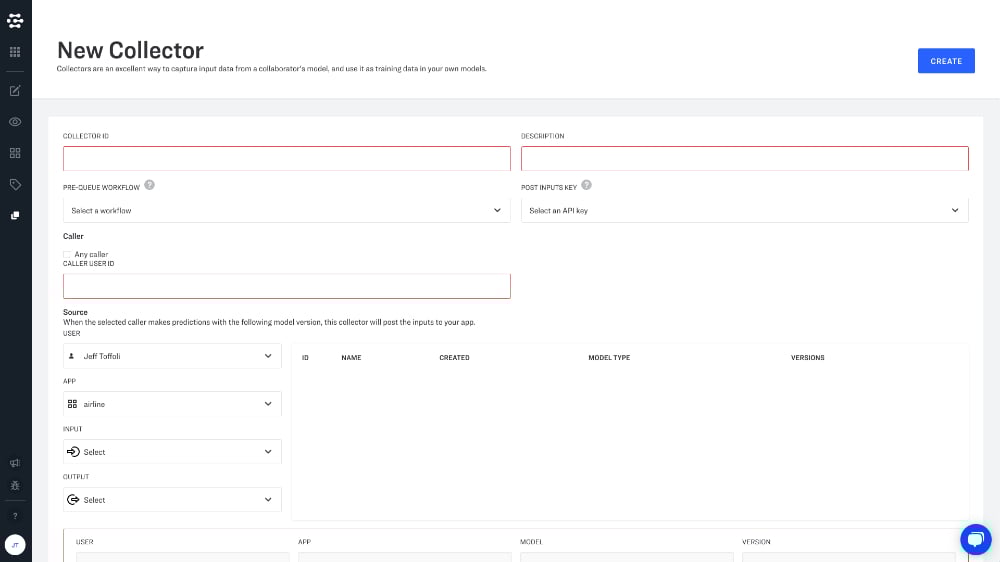Click the tag icon in the sidebar

[x=15, y=184]
